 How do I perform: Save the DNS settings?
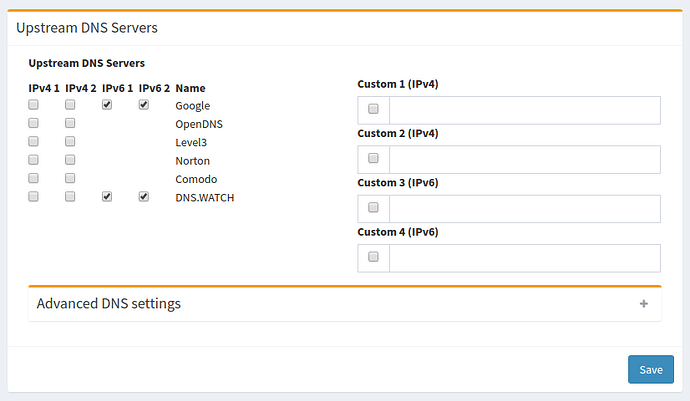[x=650, y=369]
